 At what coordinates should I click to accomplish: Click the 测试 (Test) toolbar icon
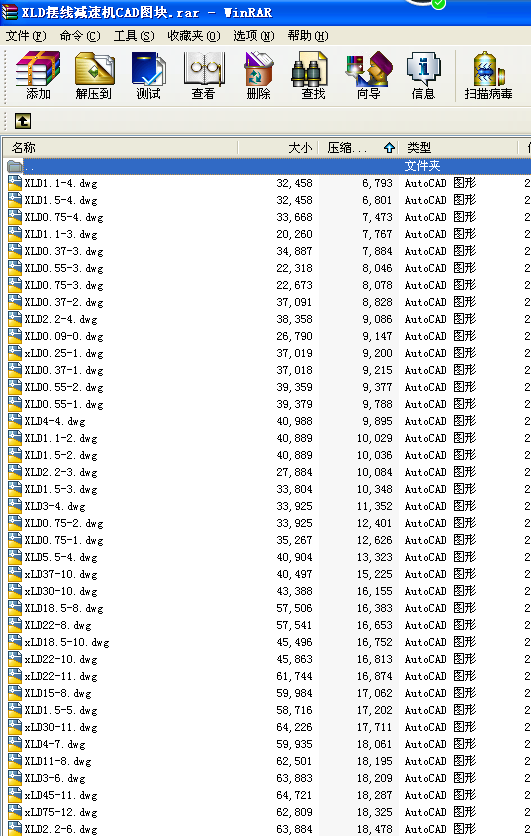point(149,75)
